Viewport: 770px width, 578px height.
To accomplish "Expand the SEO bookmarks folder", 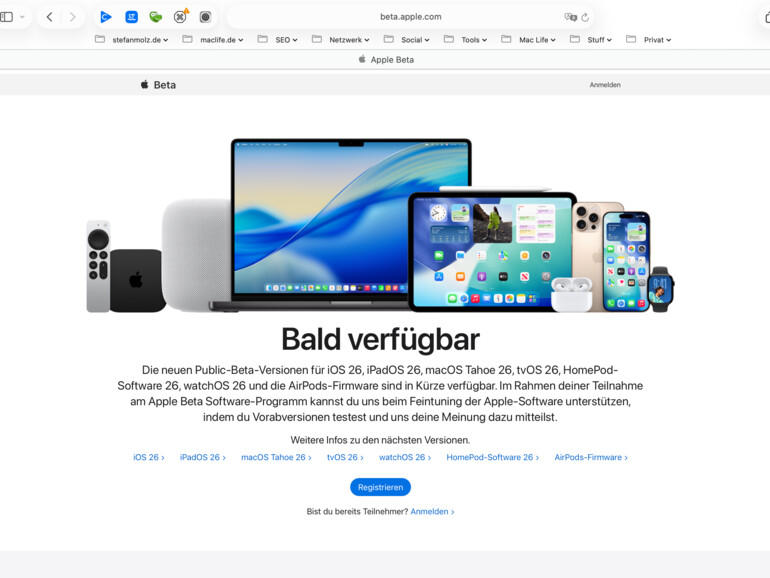I will pos(277,40).
